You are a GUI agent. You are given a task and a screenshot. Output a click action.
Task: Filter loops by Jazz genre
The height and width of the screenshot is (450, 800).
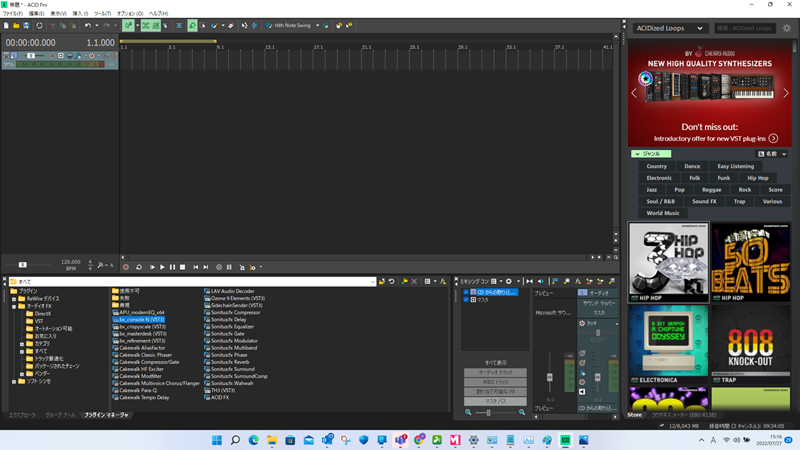[652, 190]
